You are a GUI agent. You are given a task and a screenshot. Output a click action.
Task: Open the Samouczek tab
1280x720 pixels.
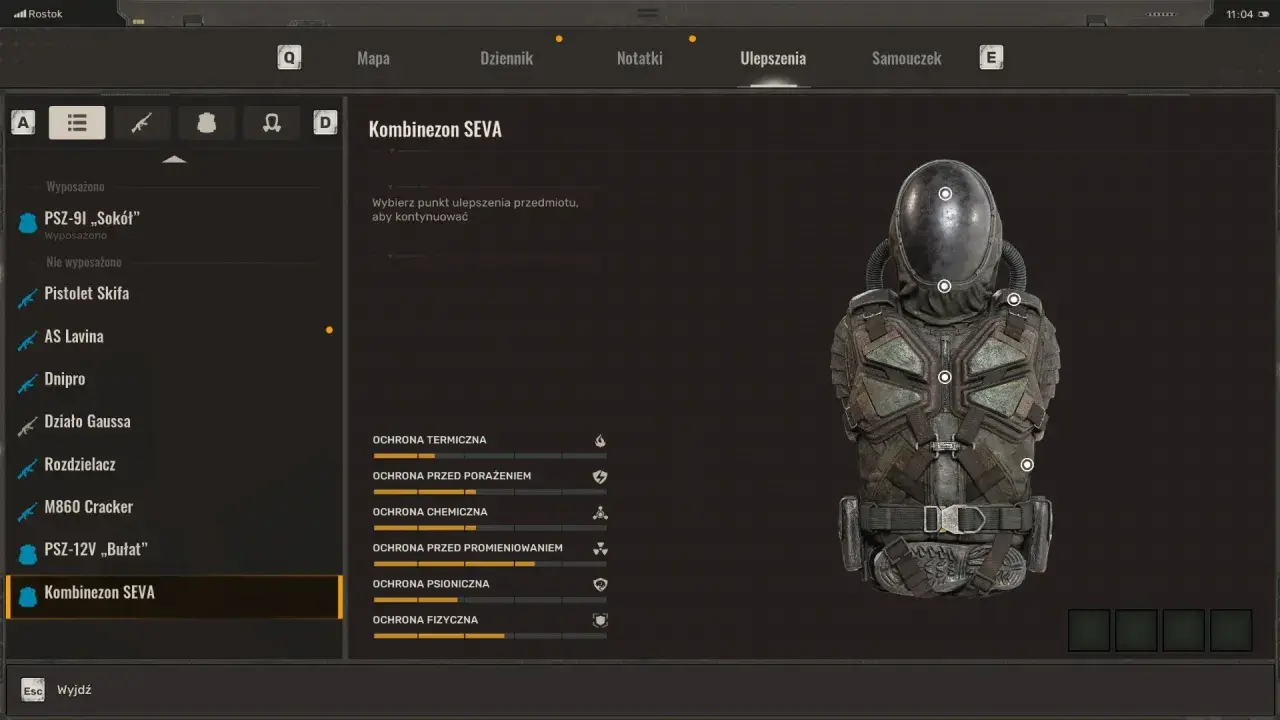(906, 58)
